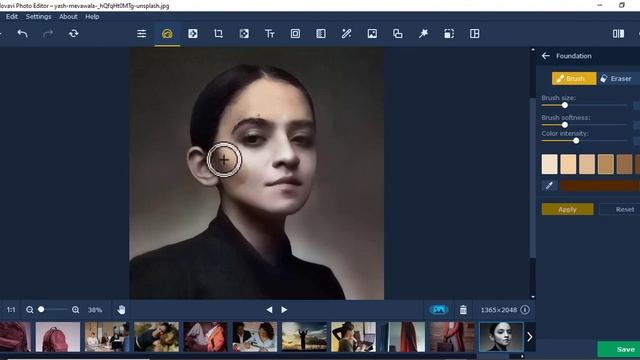Expand filmstrip with right chevron arrow
This screenshot has width=640, height=360.
click(x=529, y=337)
